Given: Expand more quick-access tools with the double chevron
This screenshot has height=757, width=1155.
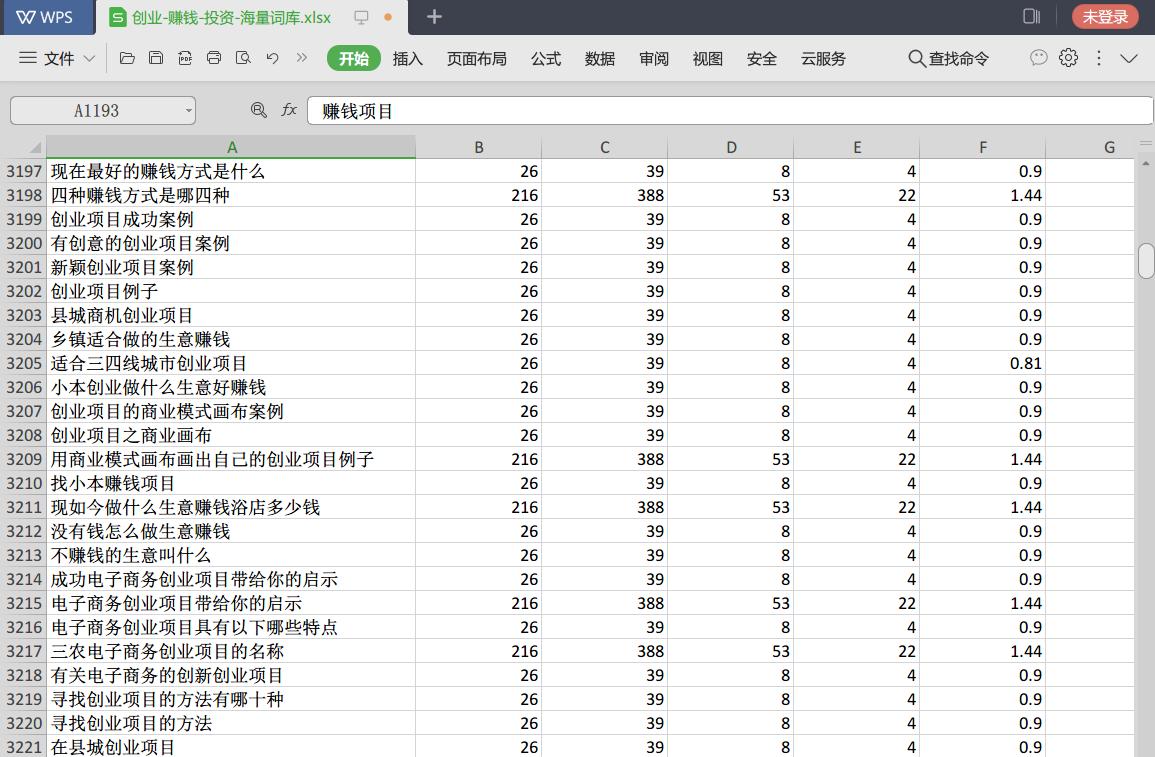Looking at the screenshot, I should [x=301, y=57].
